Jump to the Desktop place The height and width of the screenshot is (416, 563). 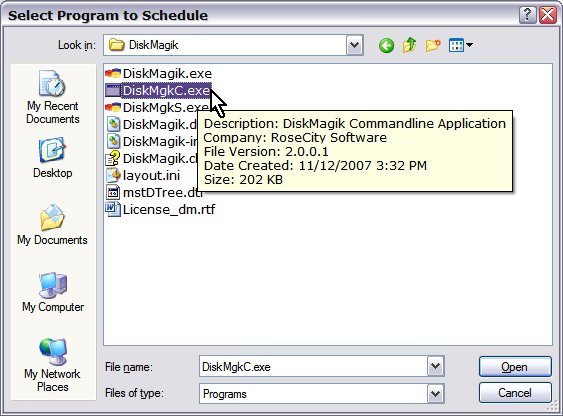coord(53,158)
